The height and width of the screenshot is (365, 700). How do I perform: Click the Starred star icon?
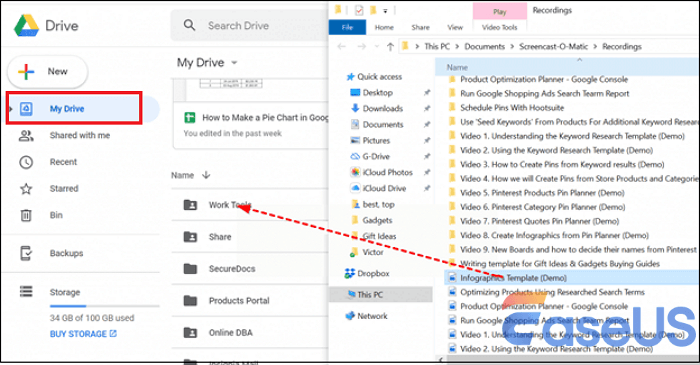(x=26, y=189)
